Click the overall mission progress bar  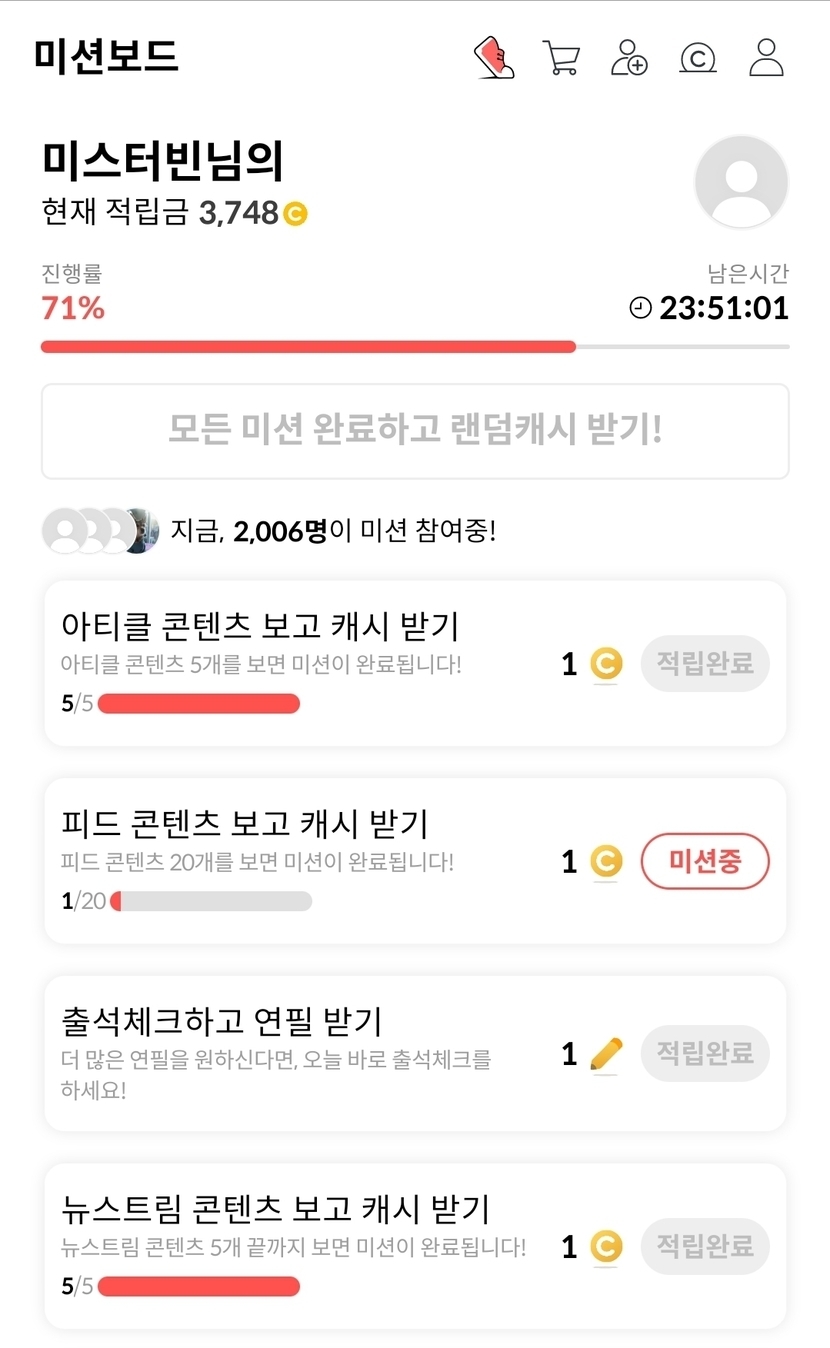point(415,347)
